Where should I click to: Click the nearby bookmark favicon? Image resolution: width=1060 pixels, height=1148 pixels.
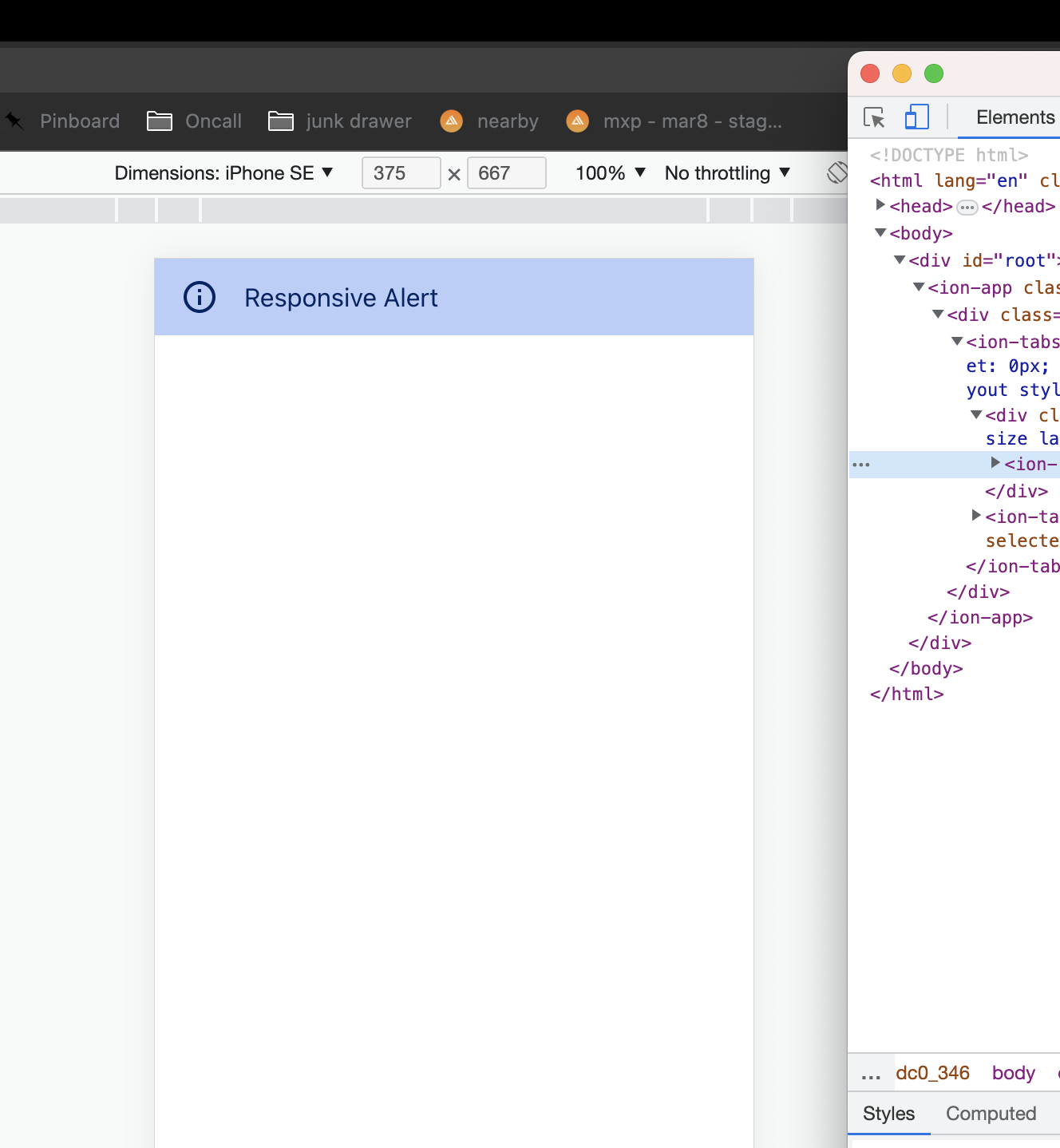point(451,121)
